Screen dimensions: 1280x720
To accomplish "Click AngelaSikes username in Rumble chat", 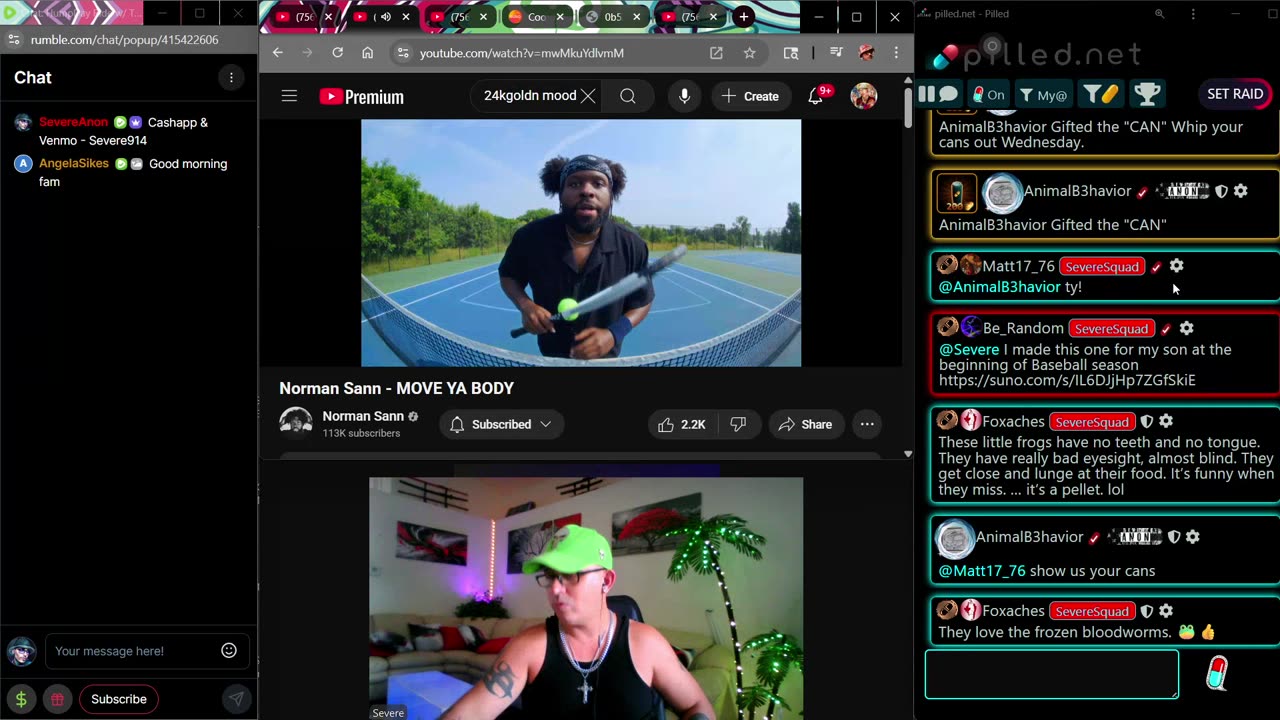I will click(74, 163).
